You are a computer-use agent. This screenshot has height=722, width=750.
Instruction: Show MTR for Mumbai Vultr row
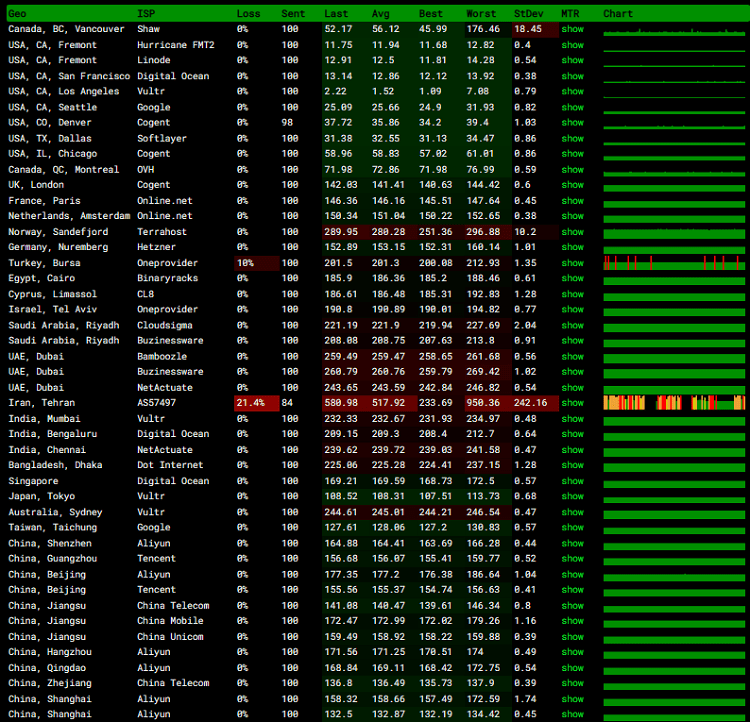point(573,419)
